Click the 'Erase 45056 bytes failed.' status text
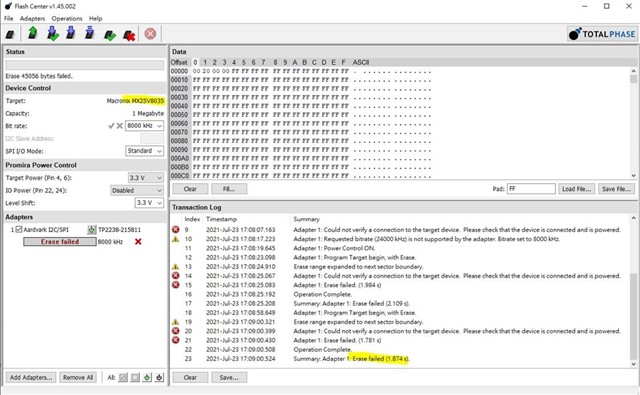 pos(39,76)
